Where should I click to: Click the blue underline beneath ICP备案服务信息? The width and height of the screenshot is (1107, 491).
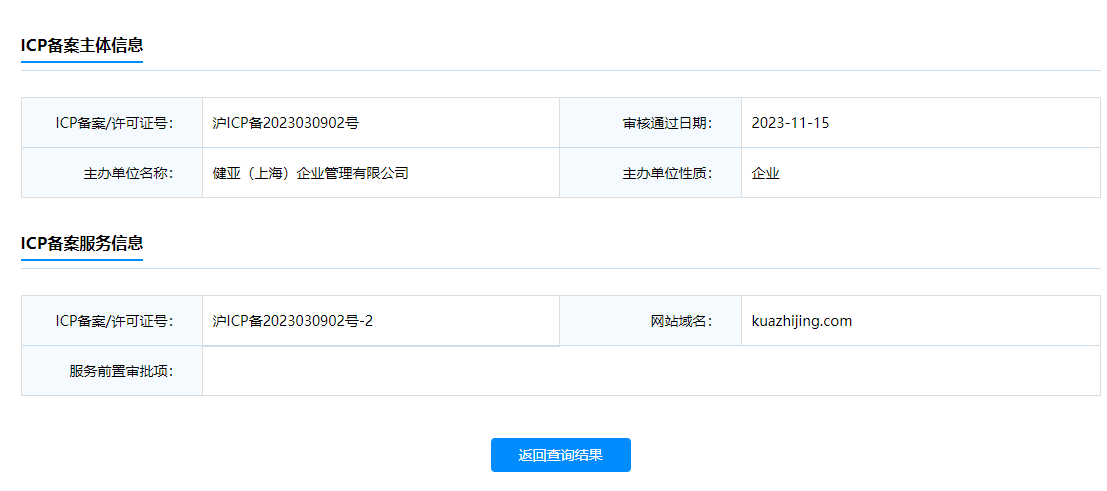point(82,260)
